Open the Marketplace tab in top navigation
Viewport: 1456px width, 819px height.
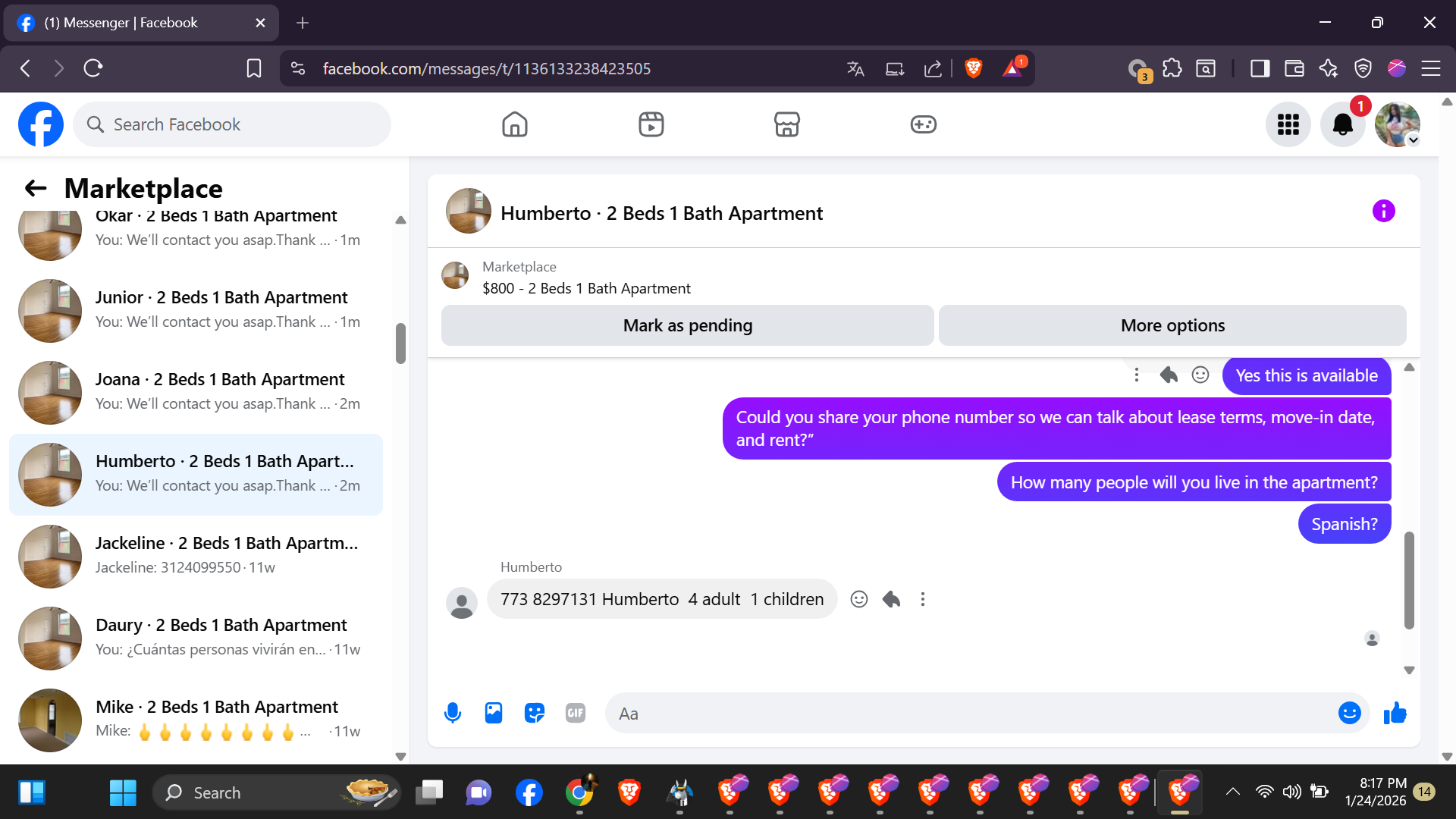pos(786,124)
